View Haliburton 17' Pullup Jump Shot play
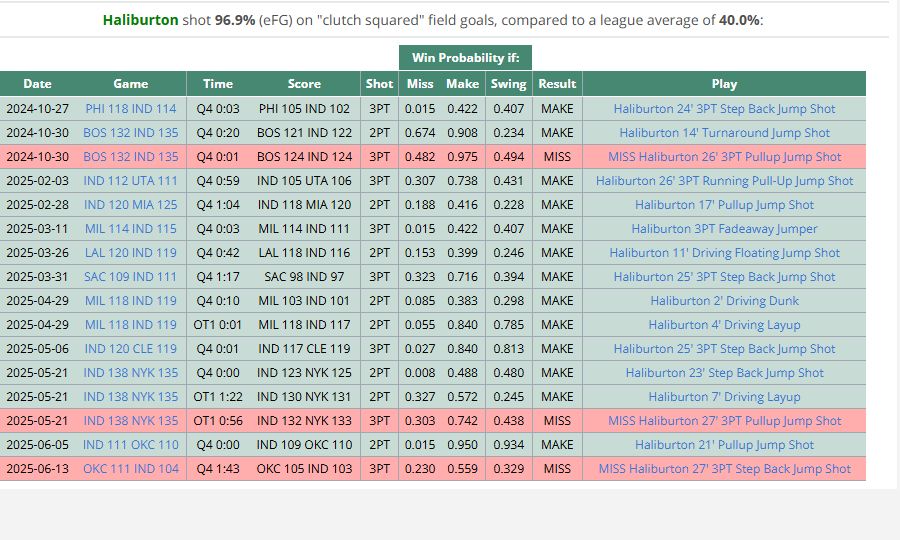 pyautogui.click(x=724, y=205)
